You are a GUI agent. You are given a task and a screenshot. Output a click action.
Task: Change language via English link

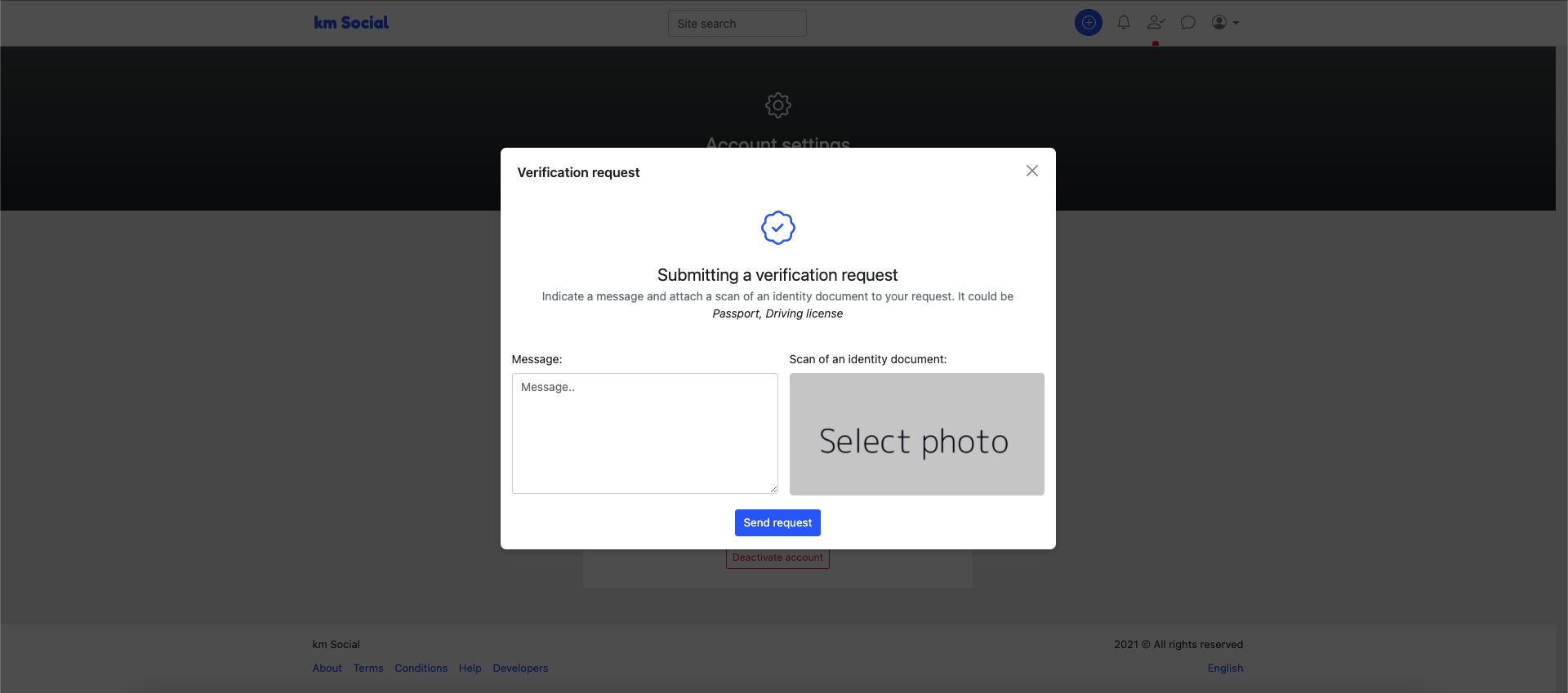tap(1225, 668)
